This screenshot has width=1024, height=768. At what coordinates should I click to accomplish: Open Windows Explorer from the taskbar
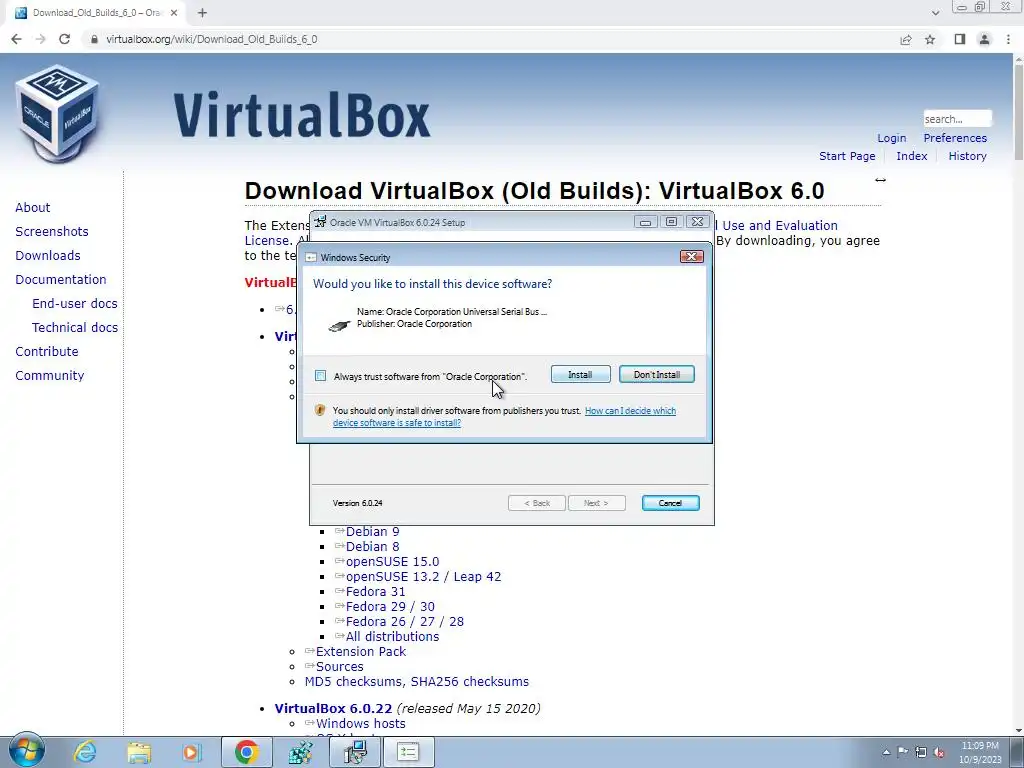pos(138,752)
